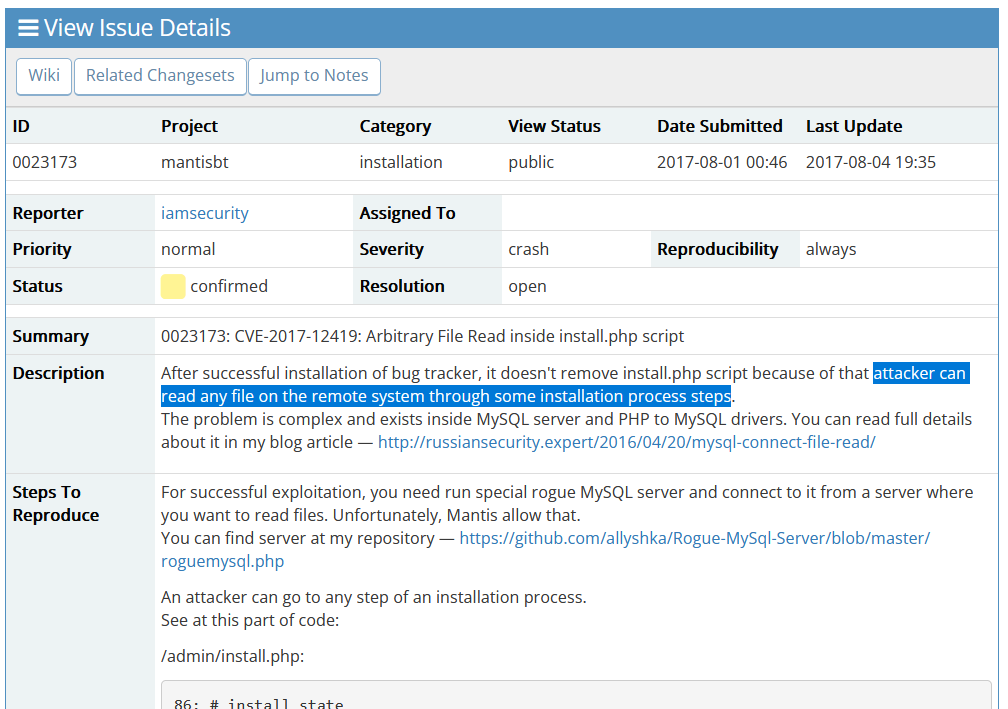Click view status value public
Image resolution: width=1008 pixels, height=709 pixels.
[531, 162]
